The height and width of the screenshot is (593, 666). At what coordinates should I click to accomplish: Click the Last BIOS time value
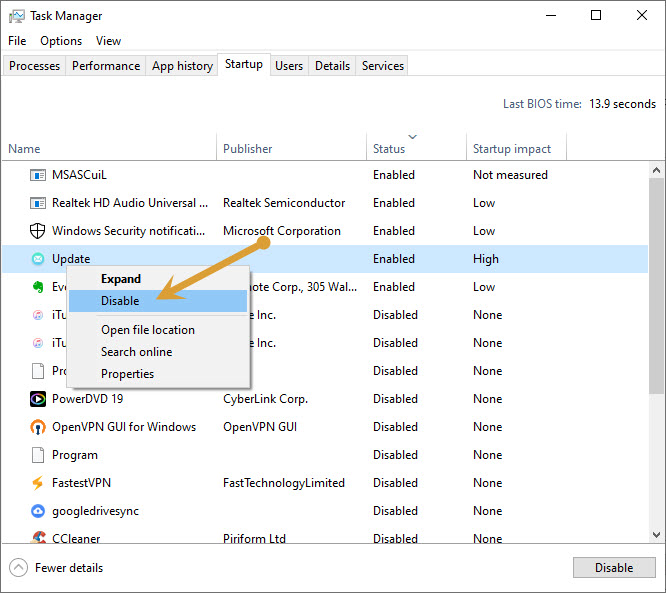pyautogui.click(x=622, y=104)
